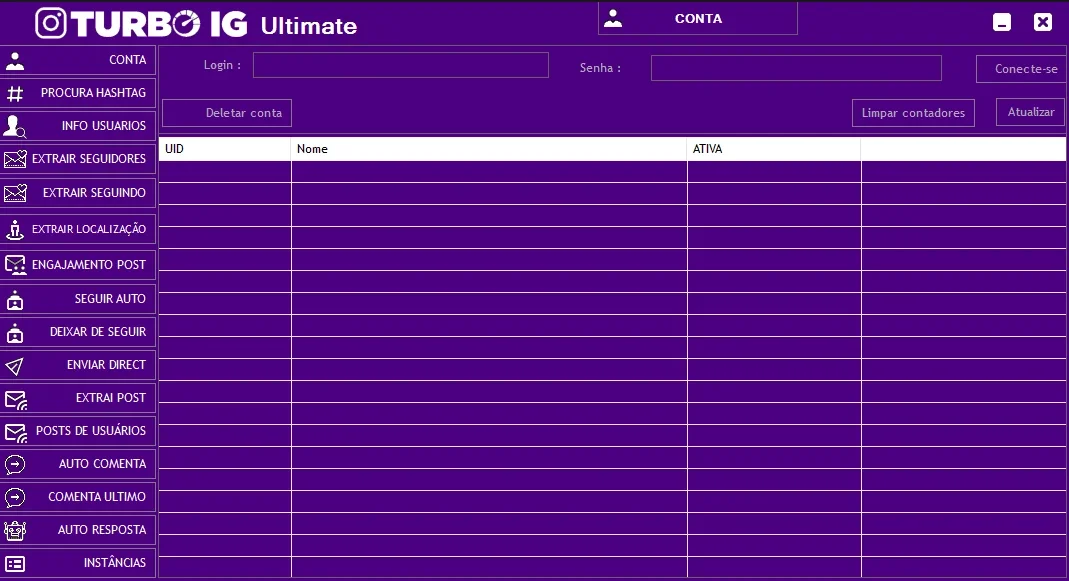Click the envelope icon beside Extrair Seguidores

tap(15, 159)
